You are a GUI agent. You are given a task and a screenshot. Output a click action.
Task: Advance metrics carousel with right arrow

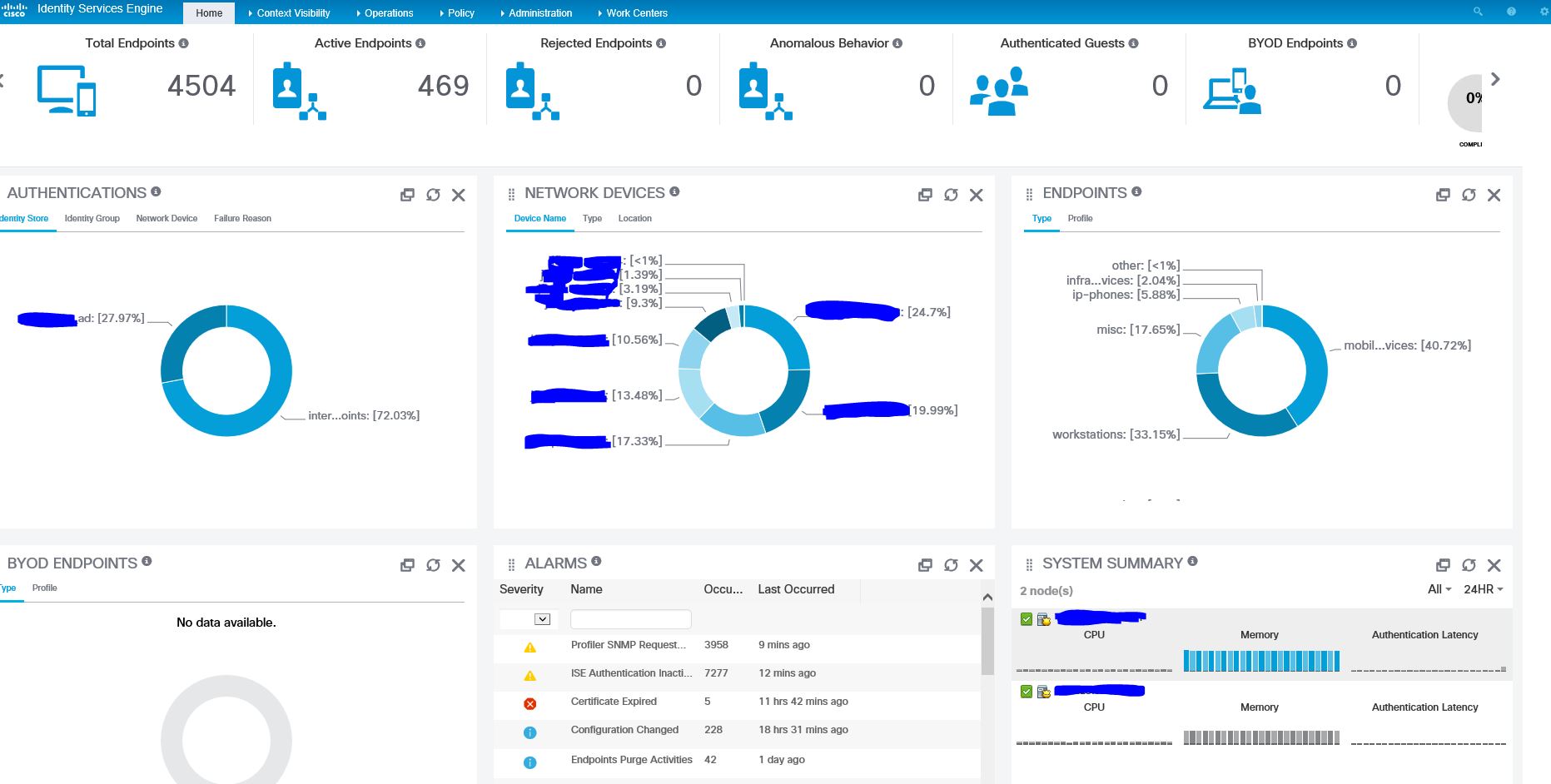[x=1495, y=79]
